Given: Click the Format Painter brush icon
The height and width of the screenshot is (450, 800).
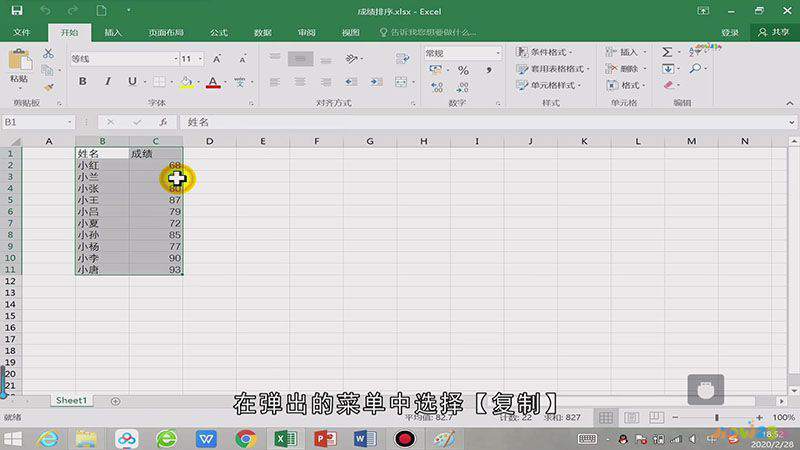Looking at the screenshot, I should [48, 87].
